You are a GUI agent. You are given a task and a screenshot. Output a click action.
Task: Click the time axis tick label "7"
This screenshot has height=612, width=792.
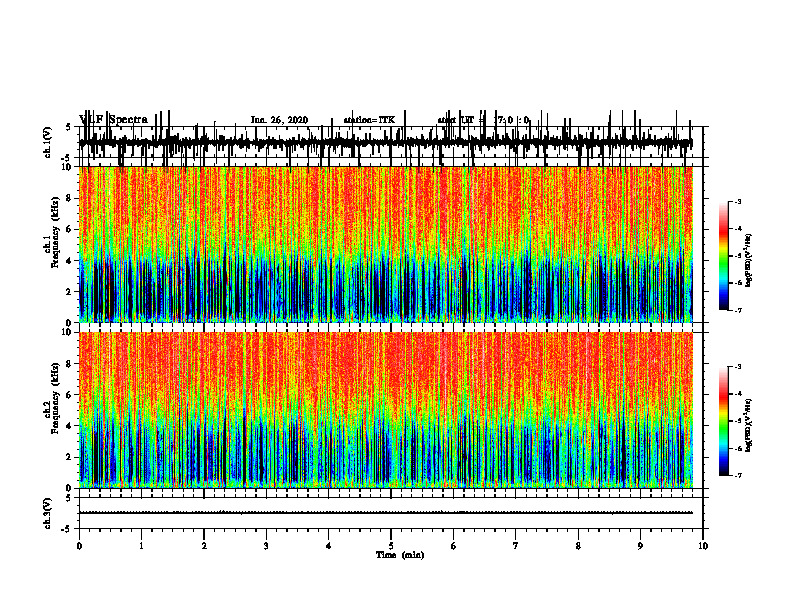[x=516, y=546]
